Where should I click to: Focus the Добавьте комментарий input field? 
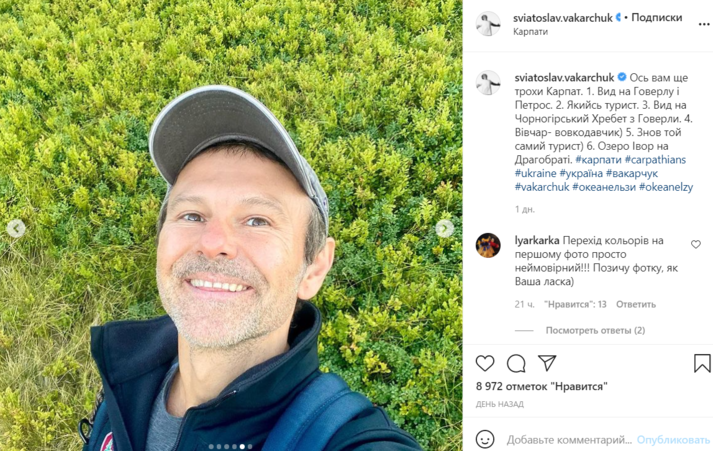[x=568, y=439]
